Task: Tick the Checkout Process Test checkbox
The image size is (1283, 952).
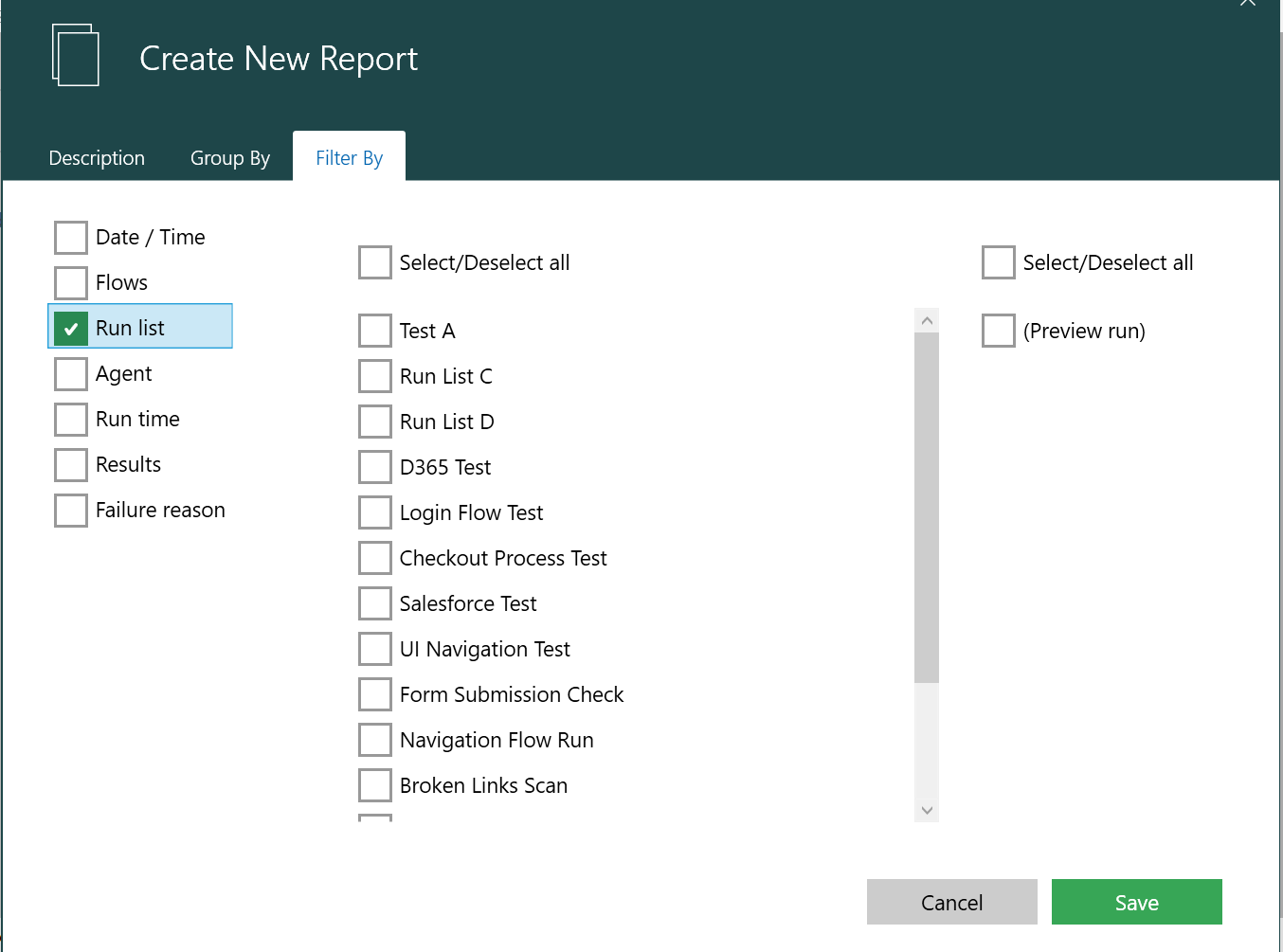Action: click(375, 559)
